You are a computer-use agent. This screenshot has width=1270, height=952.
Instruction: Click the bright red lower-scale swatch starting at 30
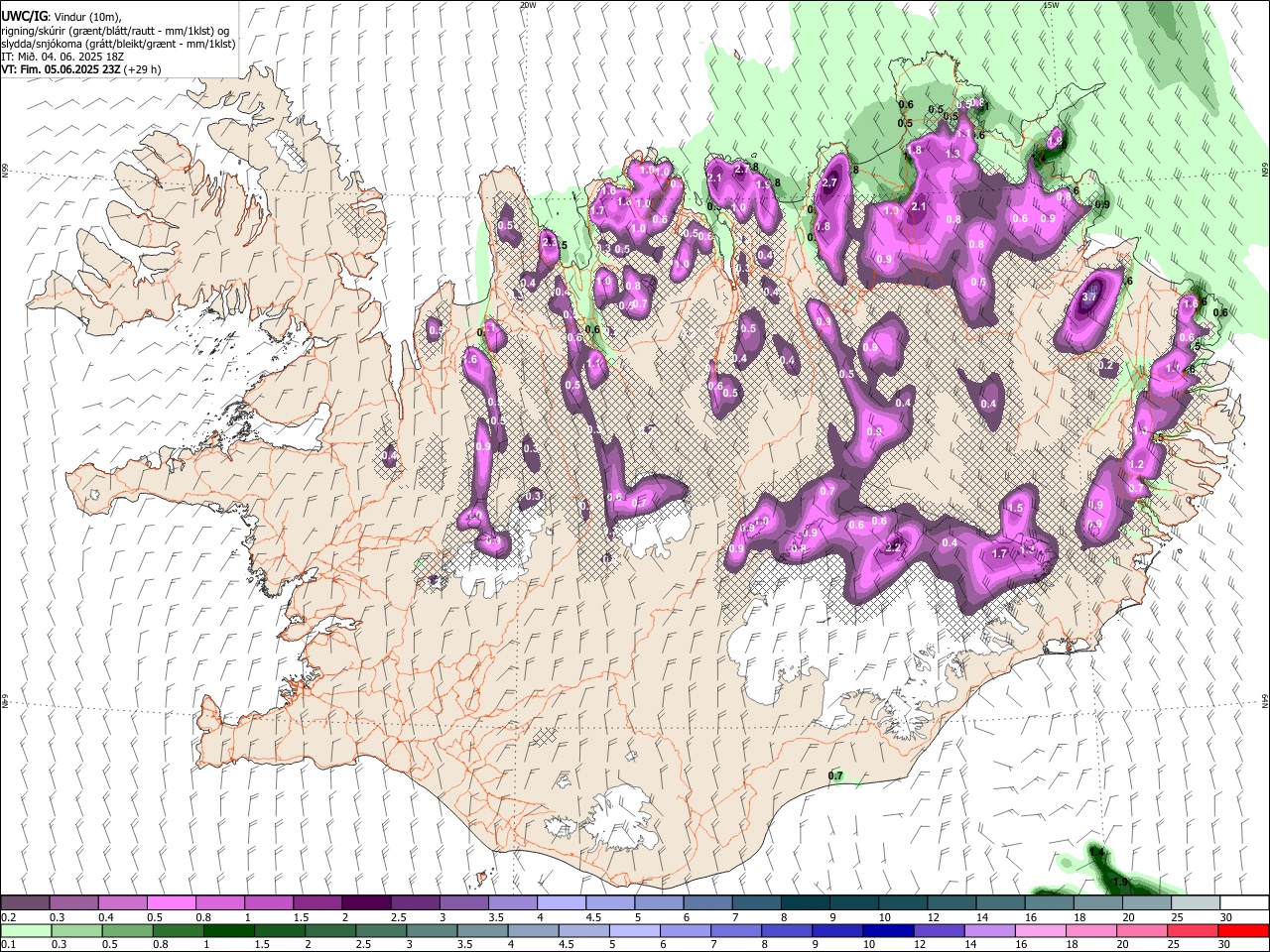point(1242,930)
